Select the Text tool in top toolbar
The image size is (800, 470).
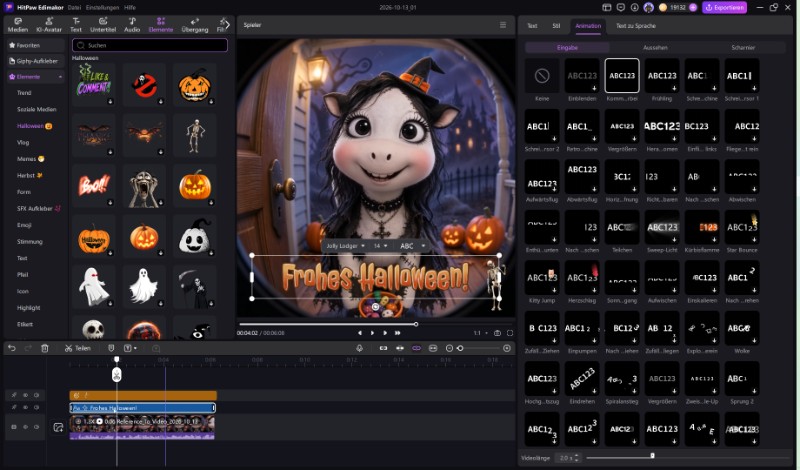pos(76,25)
